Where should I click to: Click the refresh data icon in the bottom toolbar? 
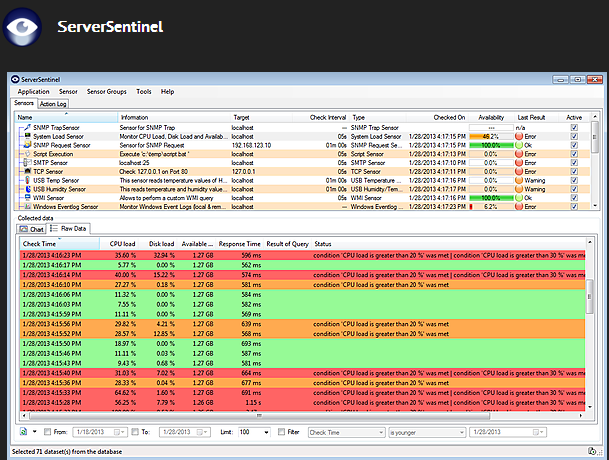click(24, 432)
